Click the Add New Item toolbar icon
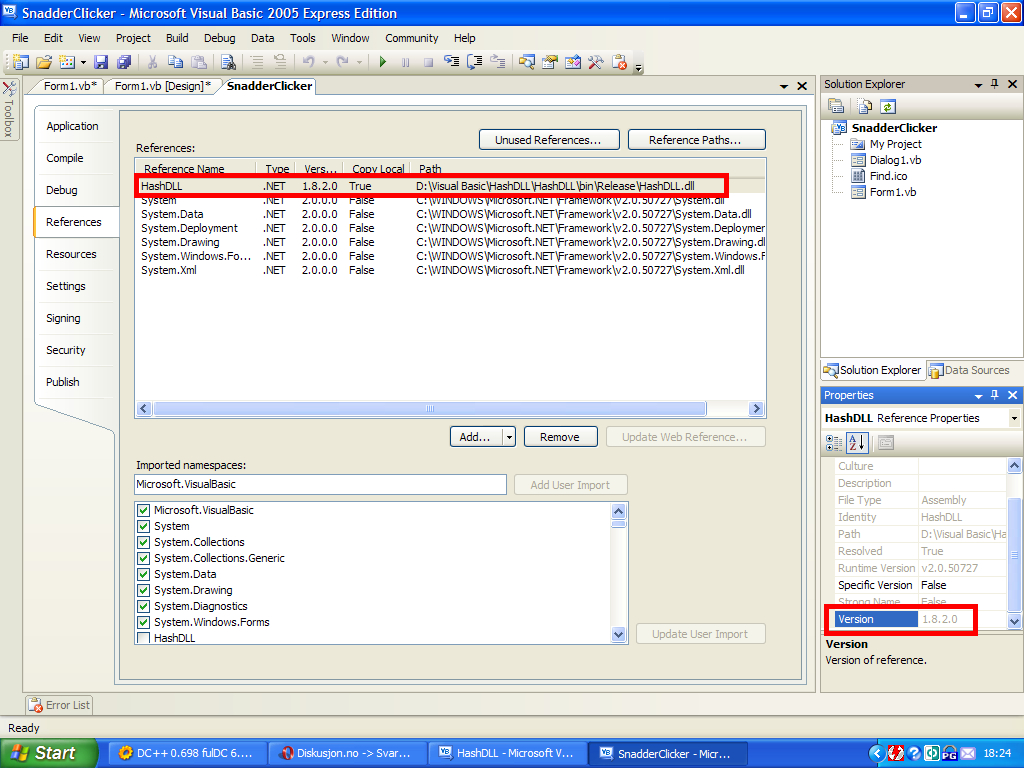Screen dimensions: 1024x768 67,62
